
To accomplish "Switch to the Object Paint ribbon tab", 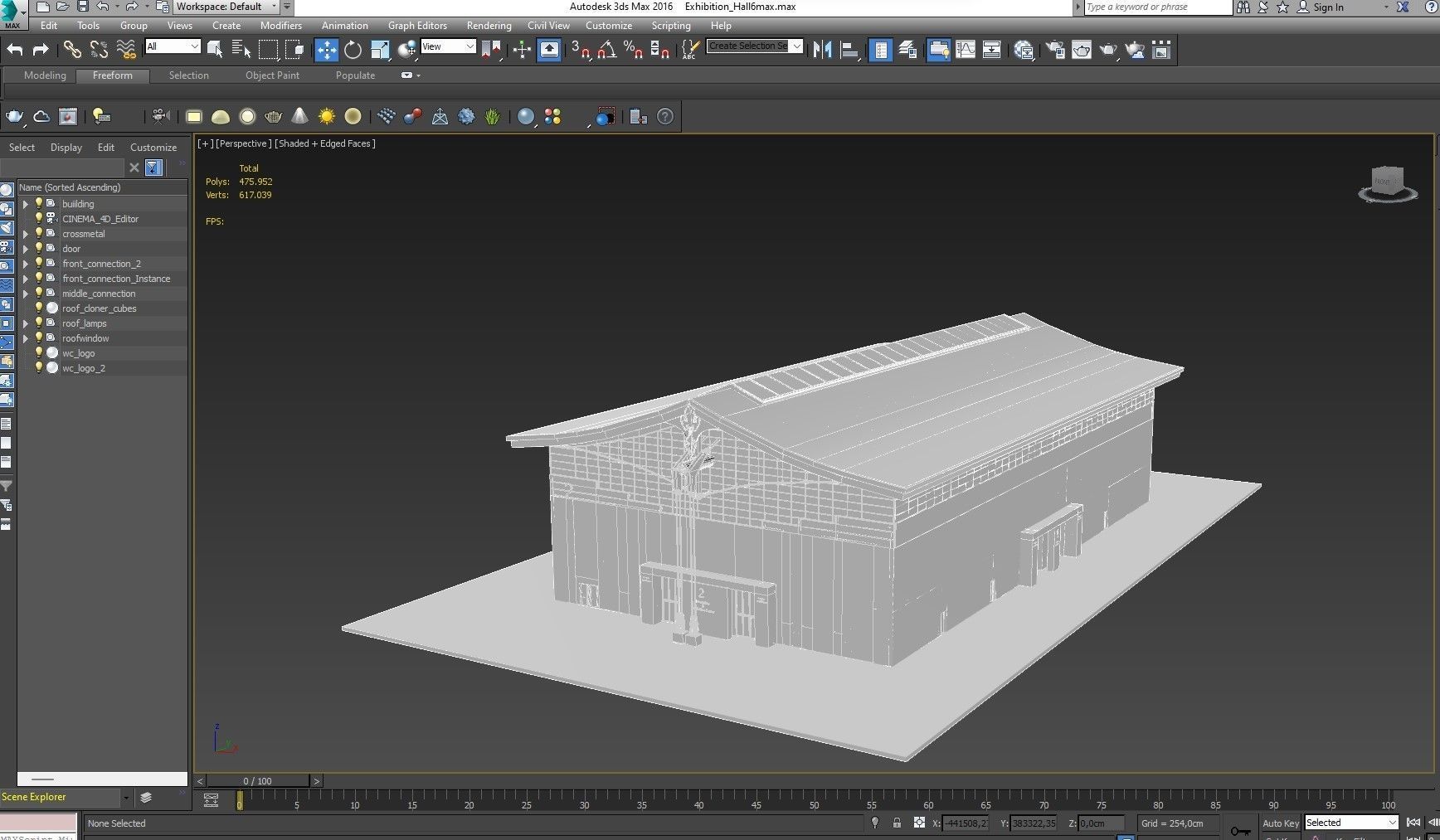I will pos(272,75).
